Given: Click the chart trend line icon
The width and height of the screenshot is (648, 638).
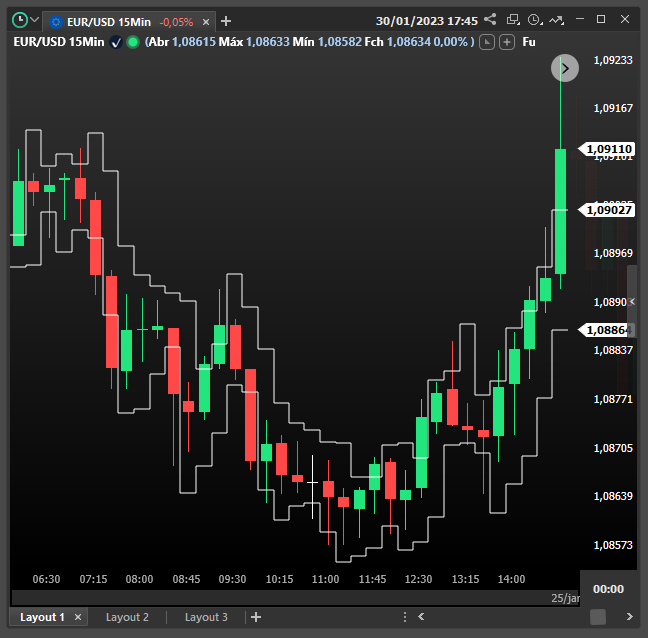Looking at the screenshot, I should click(x=556, y=19).
